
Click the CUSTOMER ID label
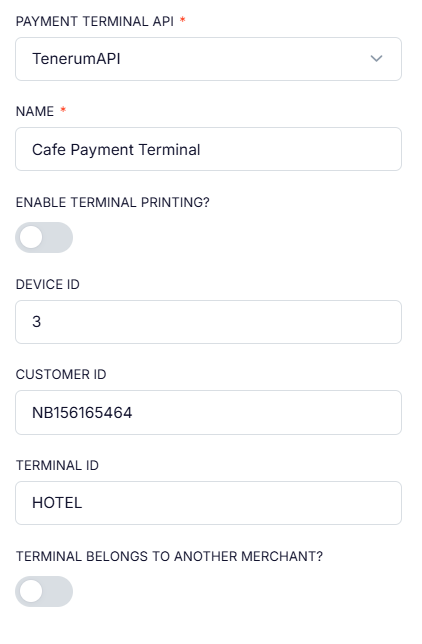click(x=61, y=374)
